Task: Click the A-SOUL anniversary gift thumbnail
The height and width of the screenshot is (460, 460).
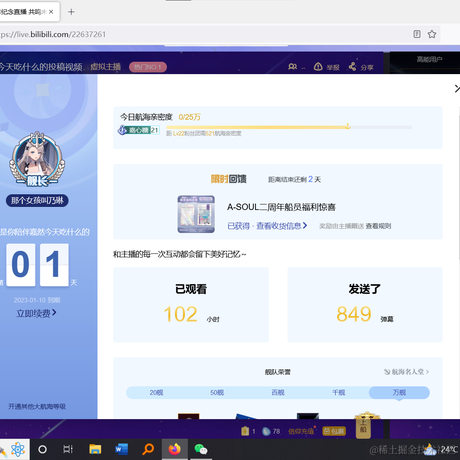Action: coord(196,214)
